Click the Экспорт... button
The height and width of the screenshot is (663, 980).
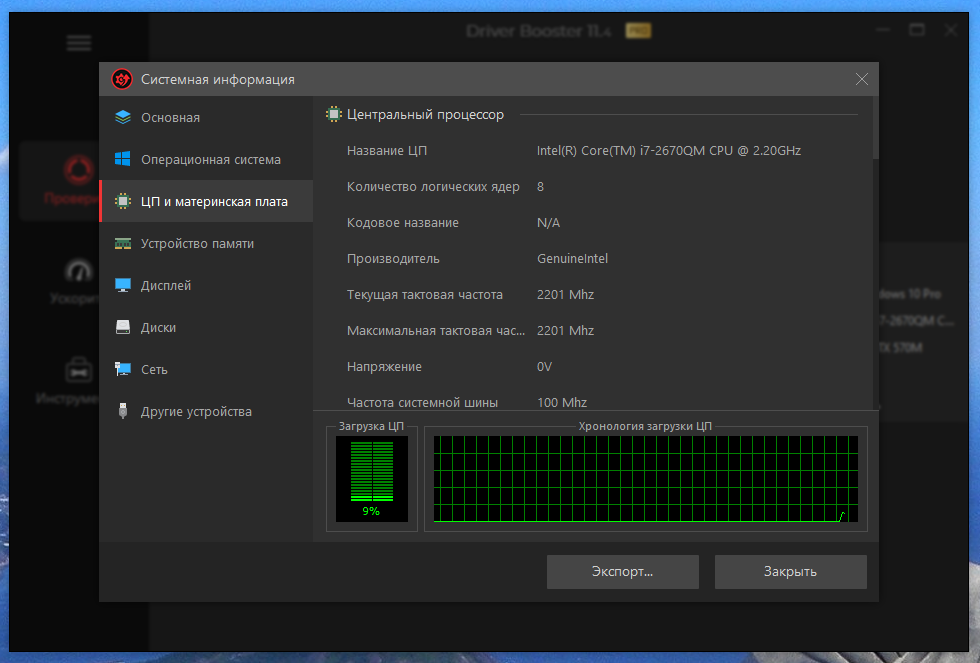[622, 572]
